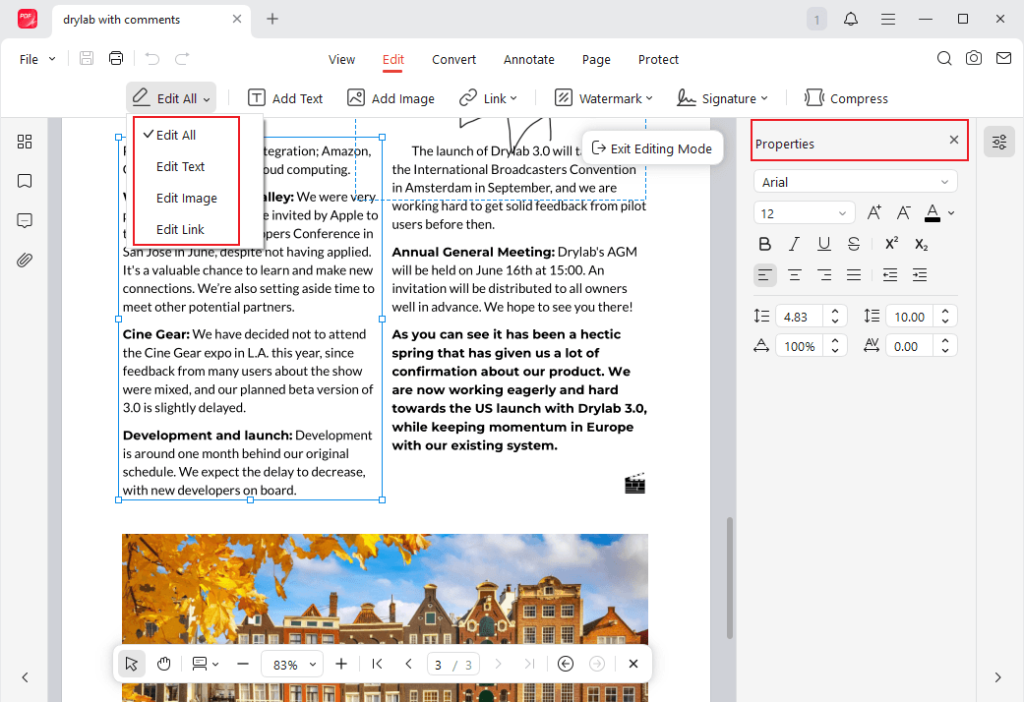Toggle Bold text formatting

pos(764,243)
